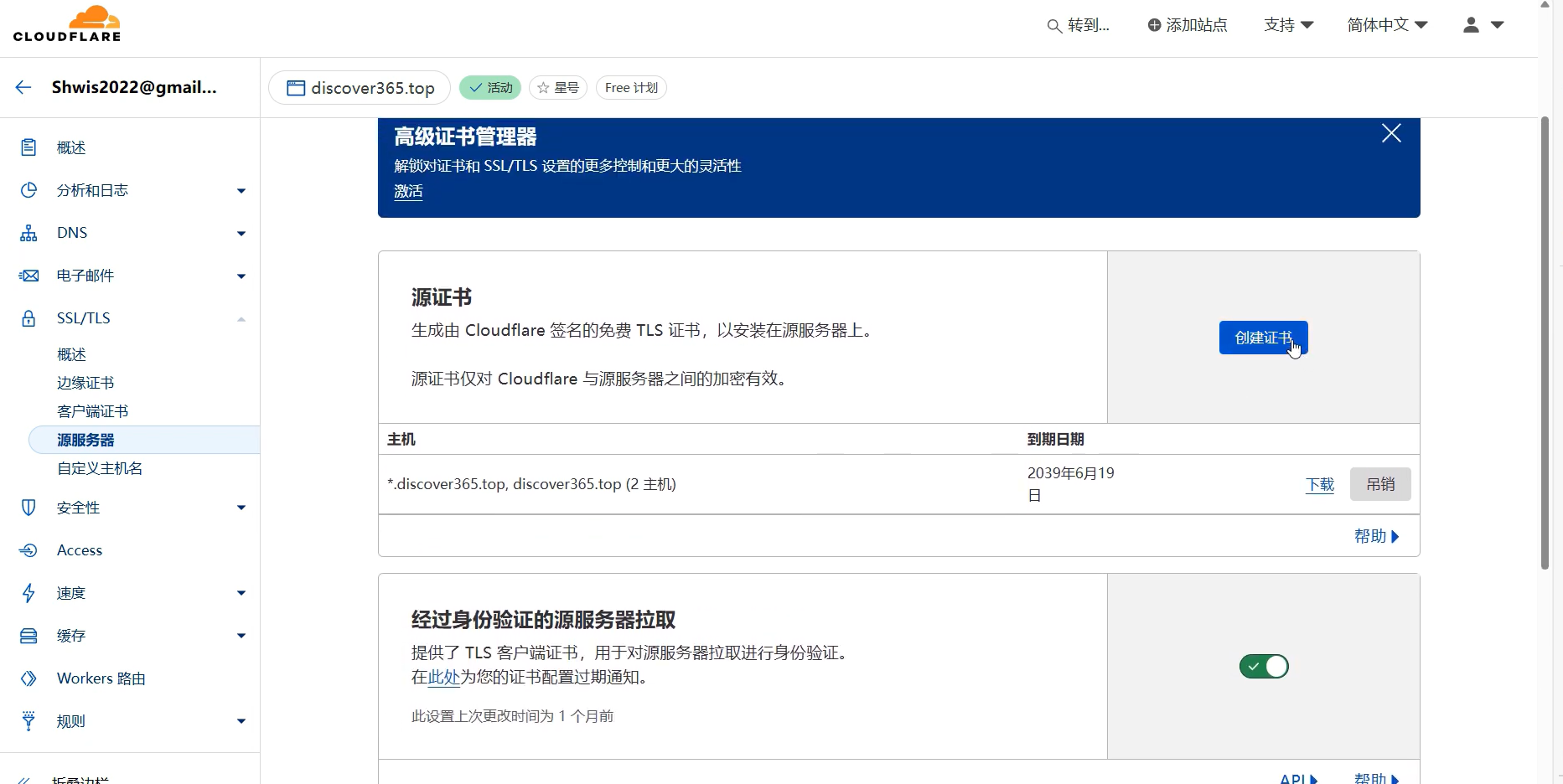1563x784 pixels.
Task: Click the 到期日期 column header
Action: point(1056,439)
